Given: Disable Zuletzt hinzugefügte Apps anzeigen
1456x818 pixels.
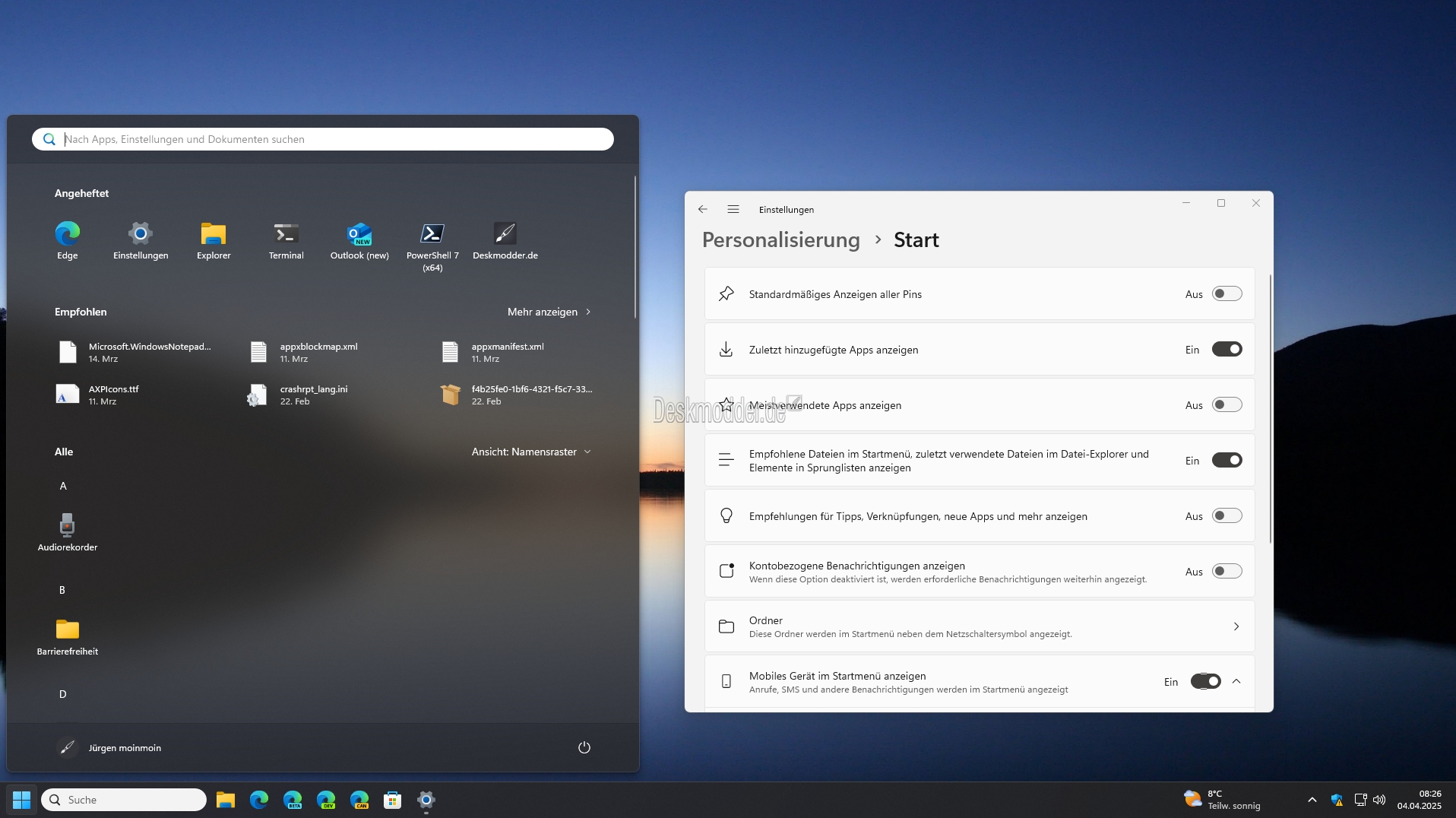Looking at the screenshot, I should (x=1227, y=349).
